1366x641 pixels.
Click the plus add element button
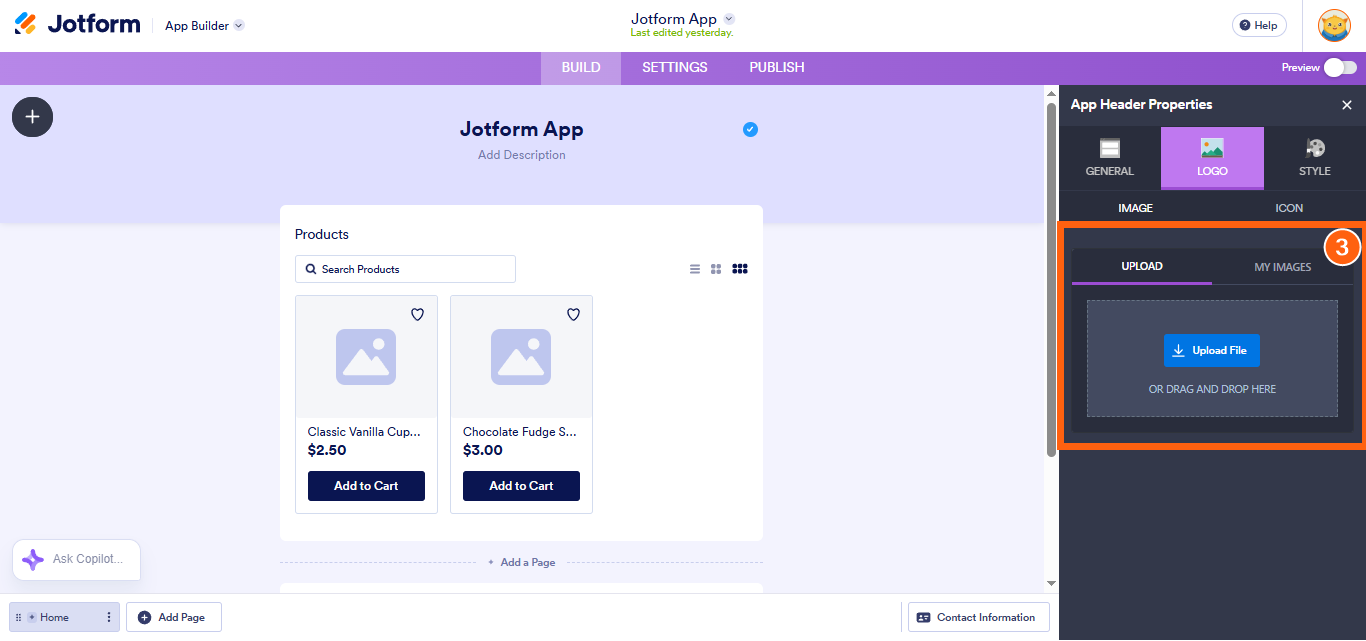(32, 117)
